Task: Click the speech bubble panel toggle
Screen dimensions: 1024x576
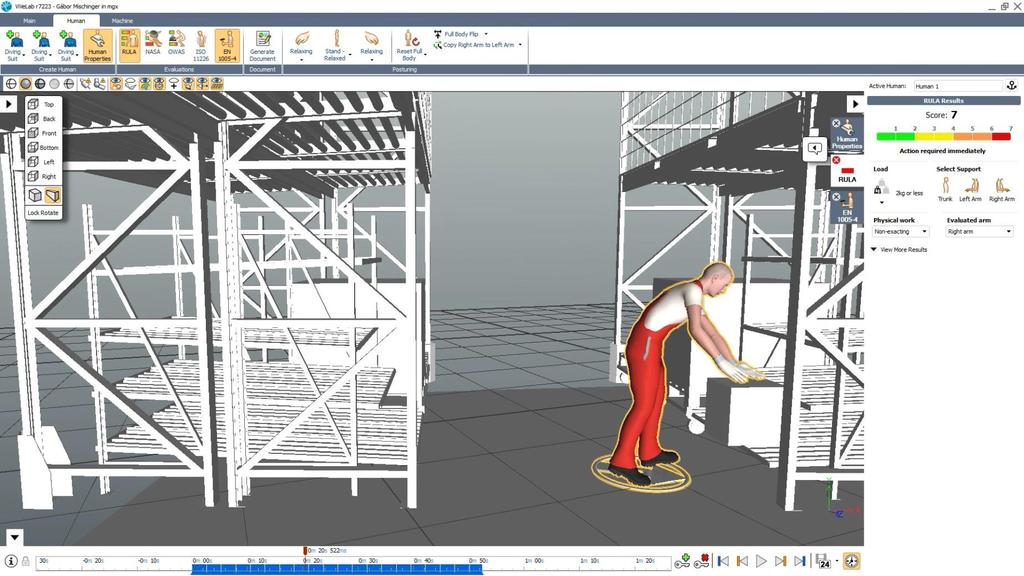Action: [814, 148]
